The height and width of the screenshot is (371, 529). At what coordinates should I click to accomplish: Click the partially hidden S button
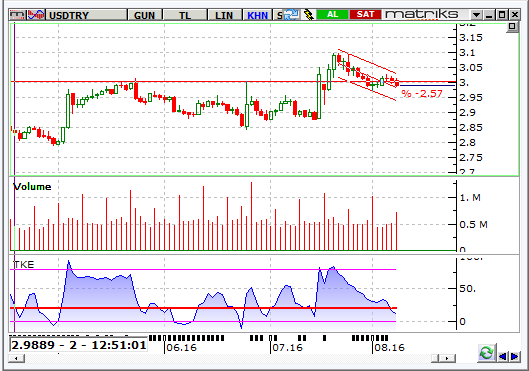coord(279,15)
